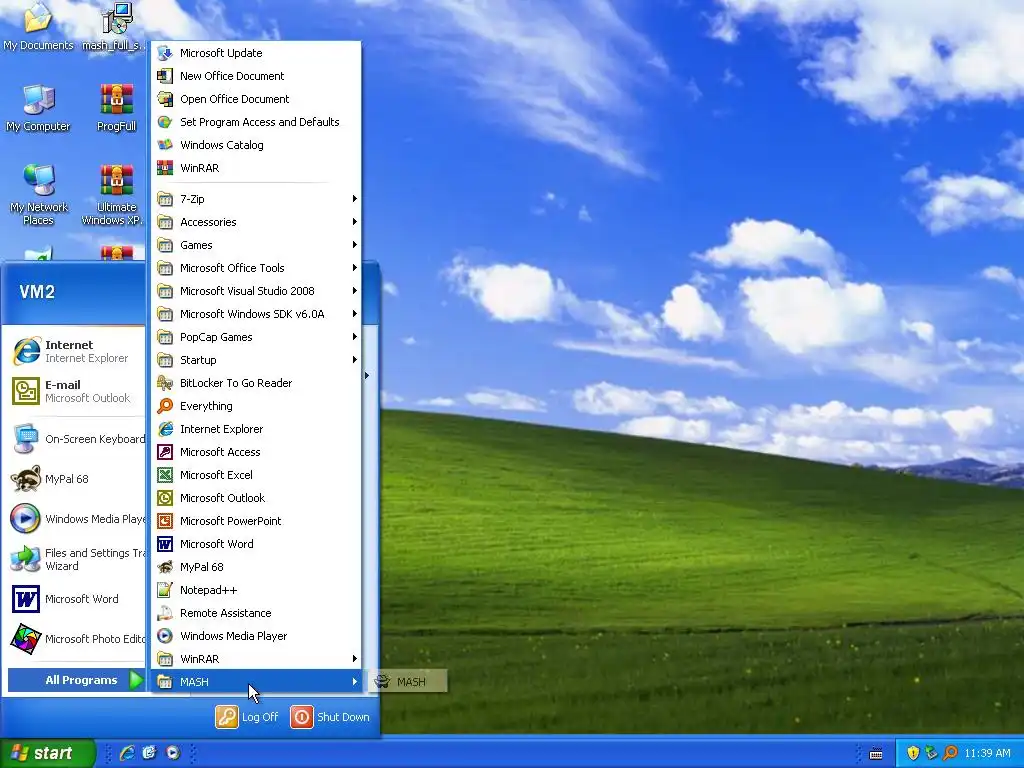Select the MASH folder in All Programs
1024x768 pixels.
pyautogui.click(x=256, y=682)
